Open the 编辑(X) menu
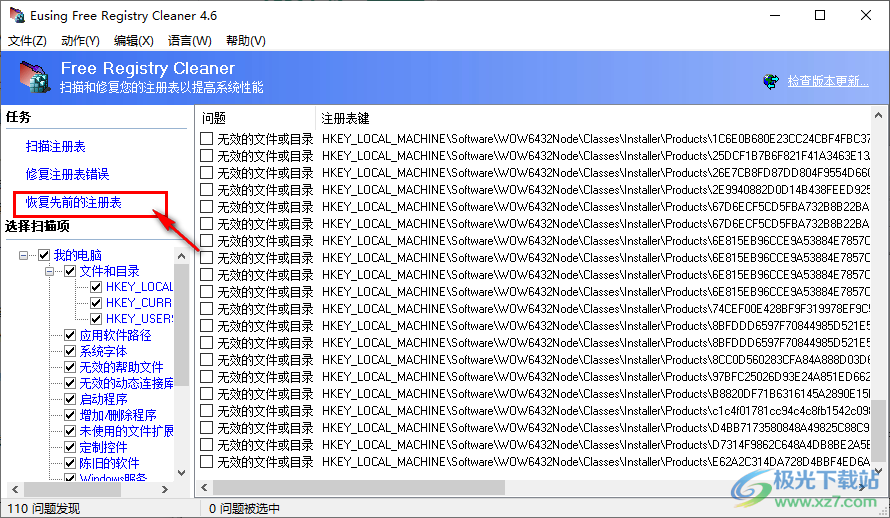This screenshot has height=518, width=890. pos(133,41)
